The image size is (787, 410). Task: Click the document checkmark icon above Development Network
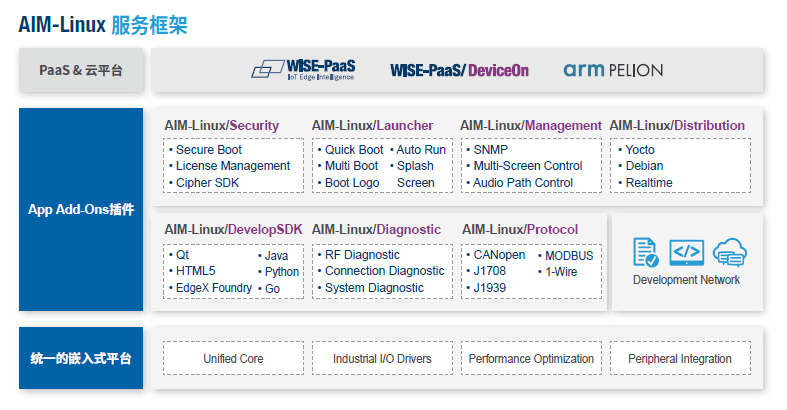[645, 252]
